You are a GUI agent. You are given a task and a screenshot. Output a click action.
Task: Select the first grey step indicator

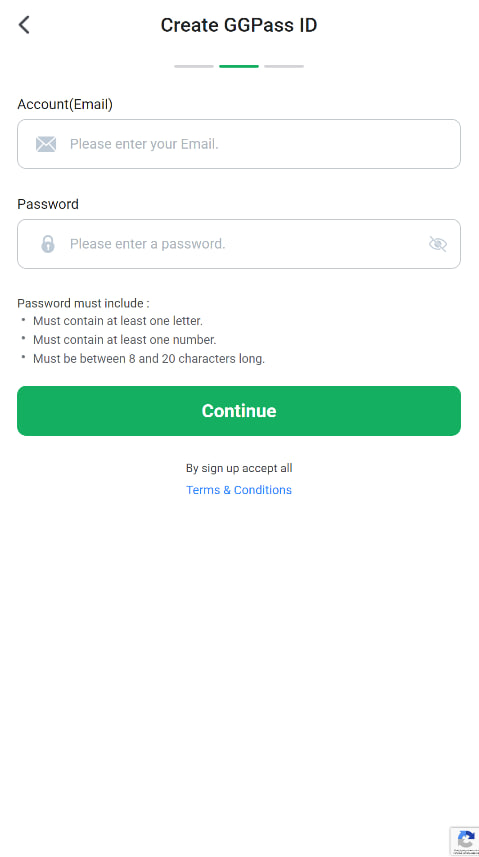[194, 66]
